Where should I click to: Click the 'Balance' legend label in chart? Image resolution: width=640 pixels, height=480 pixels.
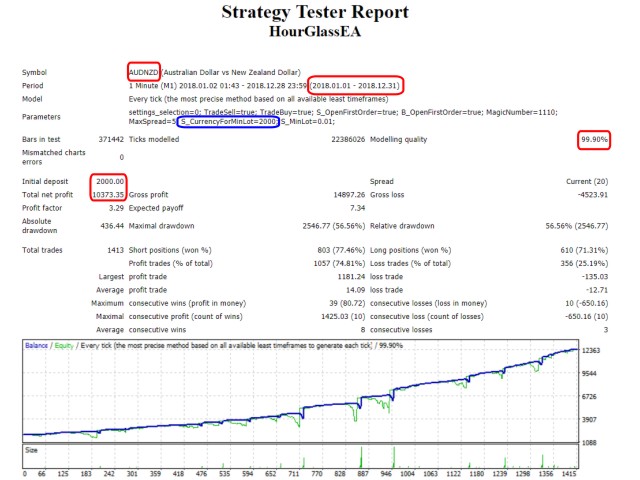(36, 346)
